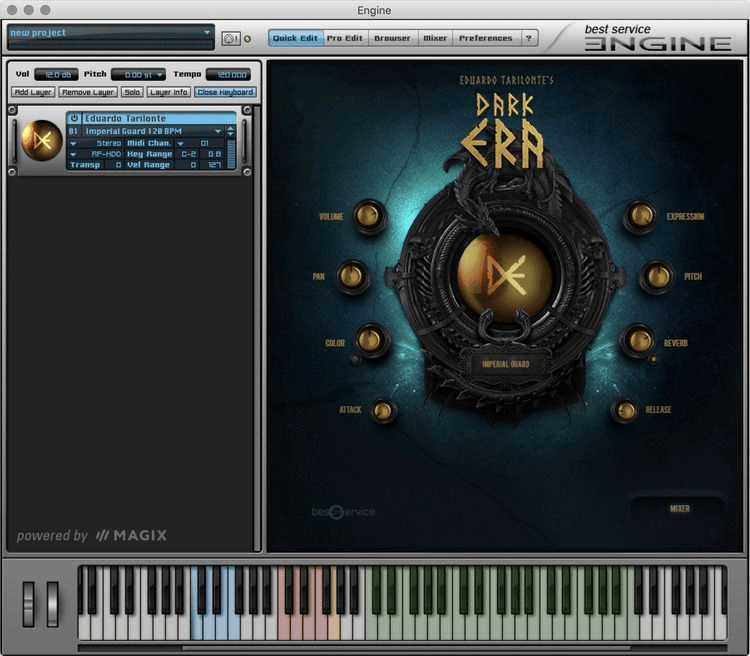This screenshot has width=750, height=656.
Task: Open the new project dropdown
Action: [207, 33]
